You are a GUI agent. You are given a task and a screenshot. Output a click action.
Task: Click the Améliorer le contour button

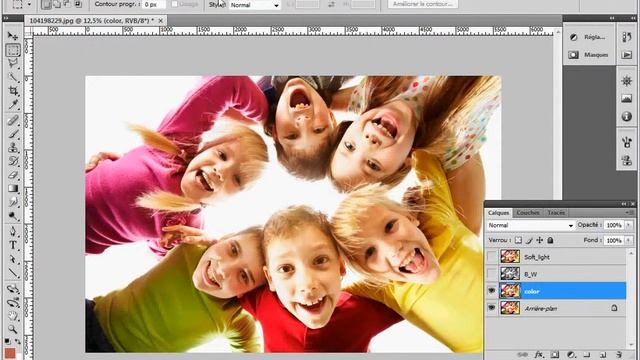click(x=422, y=4)
